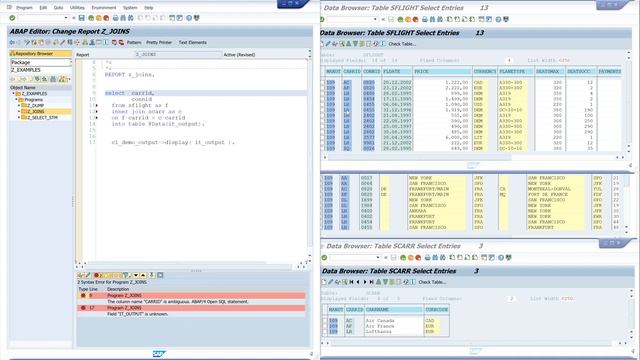Image resolution: width=640 pixels, height=360 pixels.
Task: Open the Utilities menu
Action: click(x=77, y=8)
